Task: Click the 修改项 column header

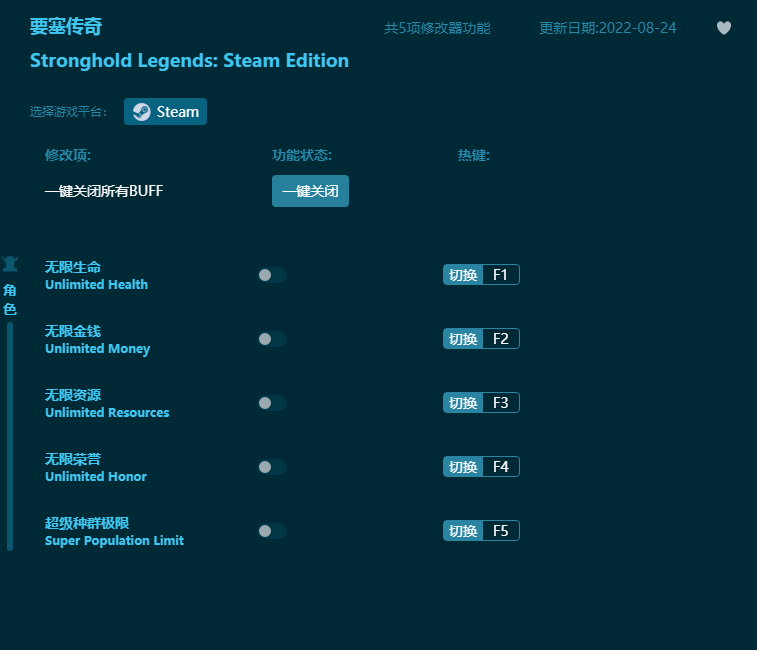Action: 68,155
